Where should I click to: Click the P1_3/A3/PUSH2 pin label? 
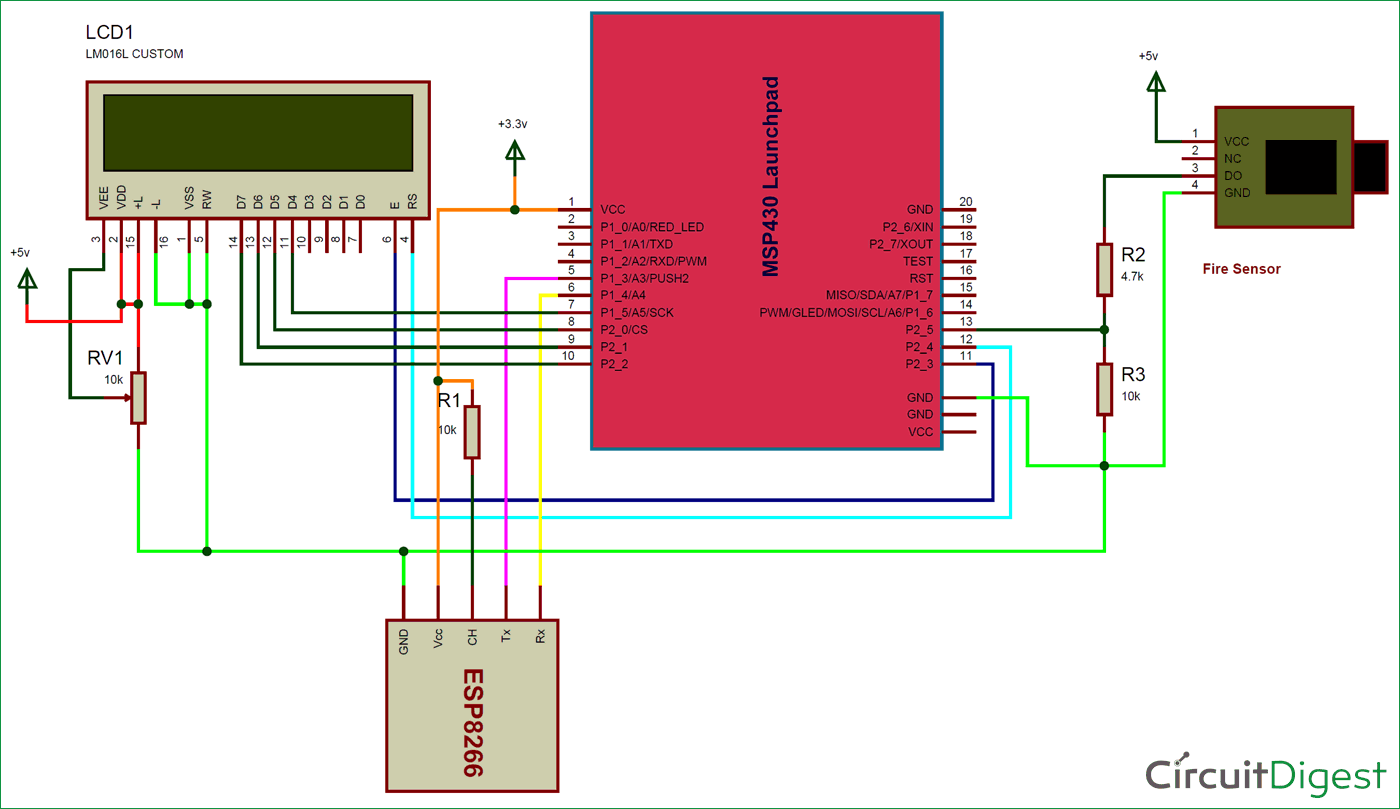(644, 278)
